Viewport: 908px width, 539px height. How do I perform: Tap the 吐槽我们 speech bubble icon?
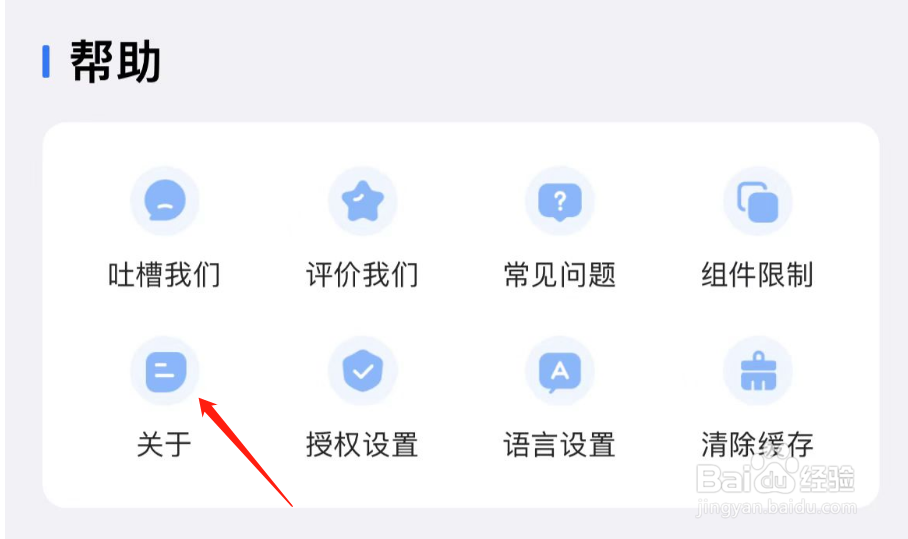(x=165, y=201)
